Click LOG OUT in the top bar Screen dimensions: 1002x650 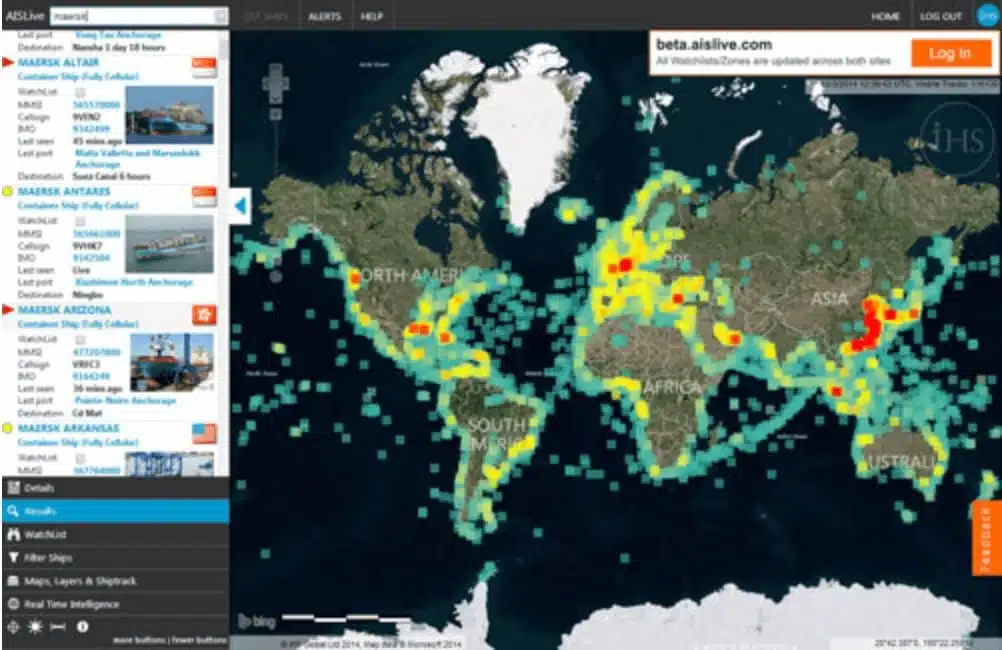coord(941,17)
